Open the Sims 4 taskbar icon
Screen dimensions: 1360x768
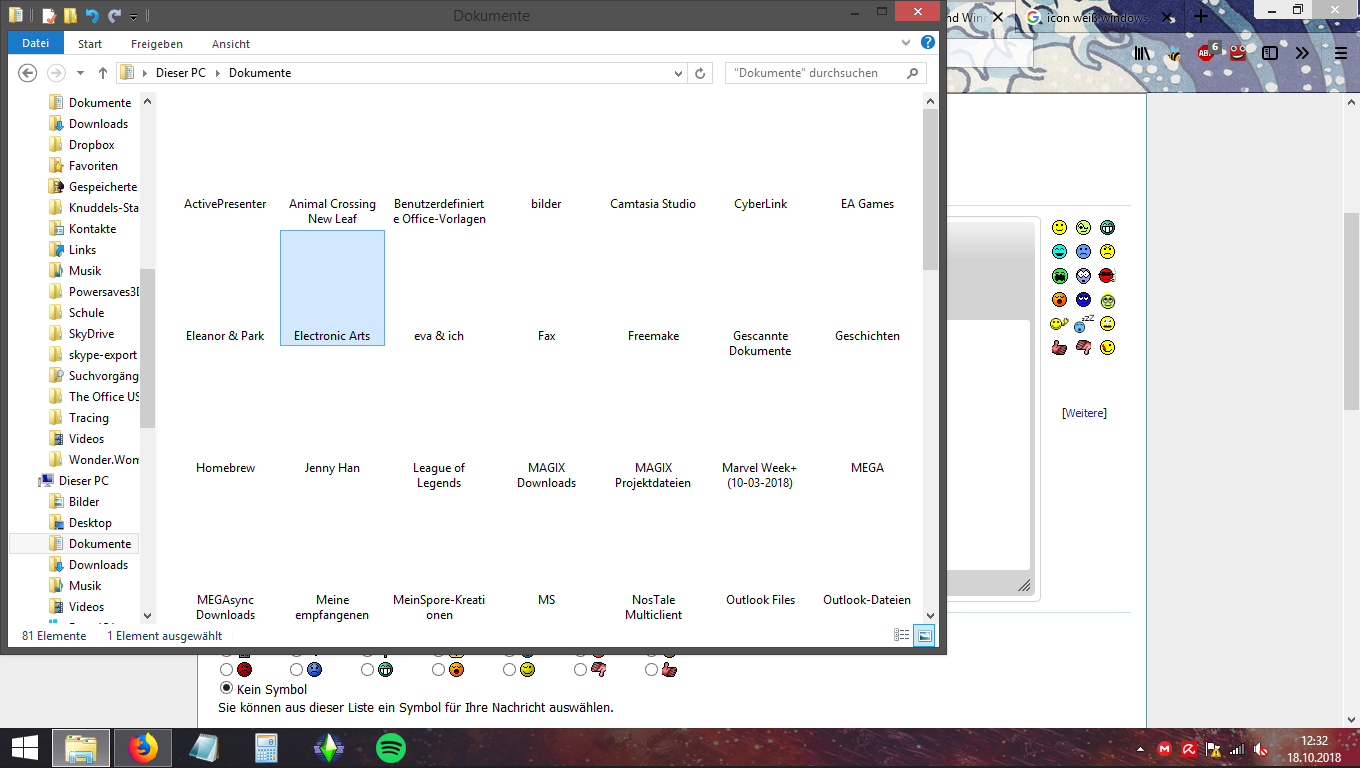tap(328, 747)
